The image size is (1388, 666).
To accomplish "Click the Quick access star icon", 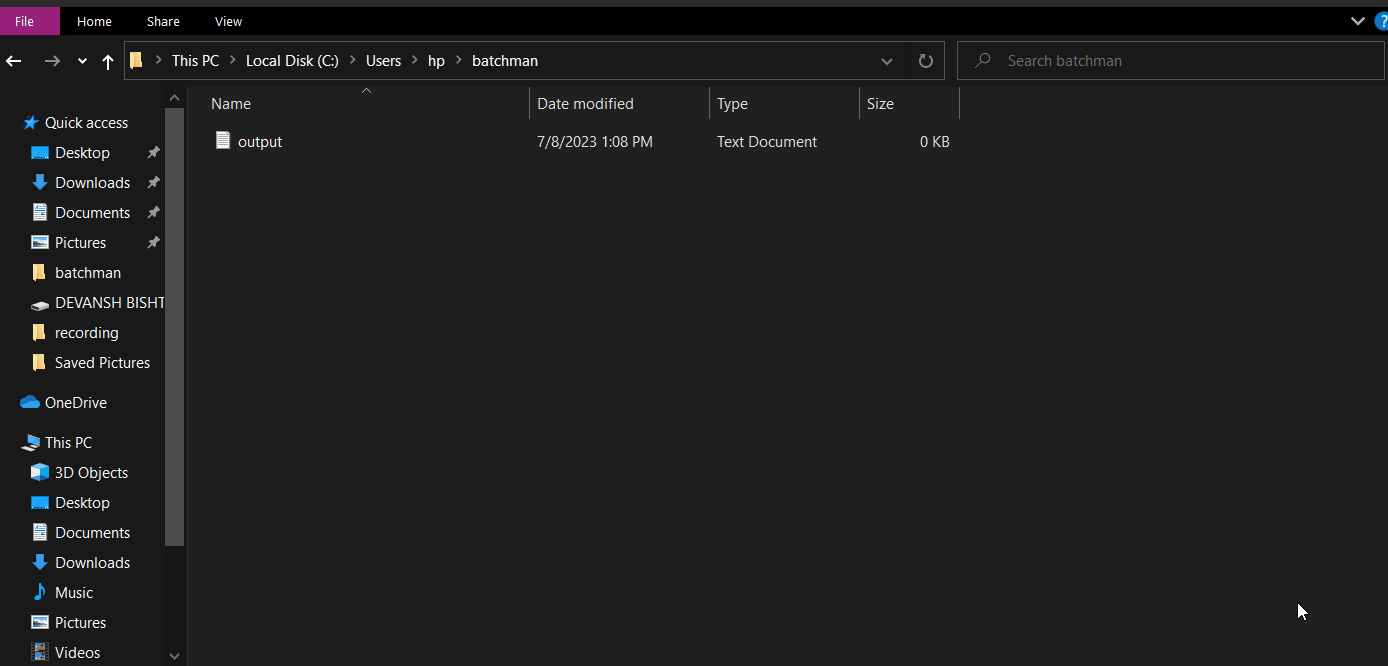I will [x=30, y=122].
